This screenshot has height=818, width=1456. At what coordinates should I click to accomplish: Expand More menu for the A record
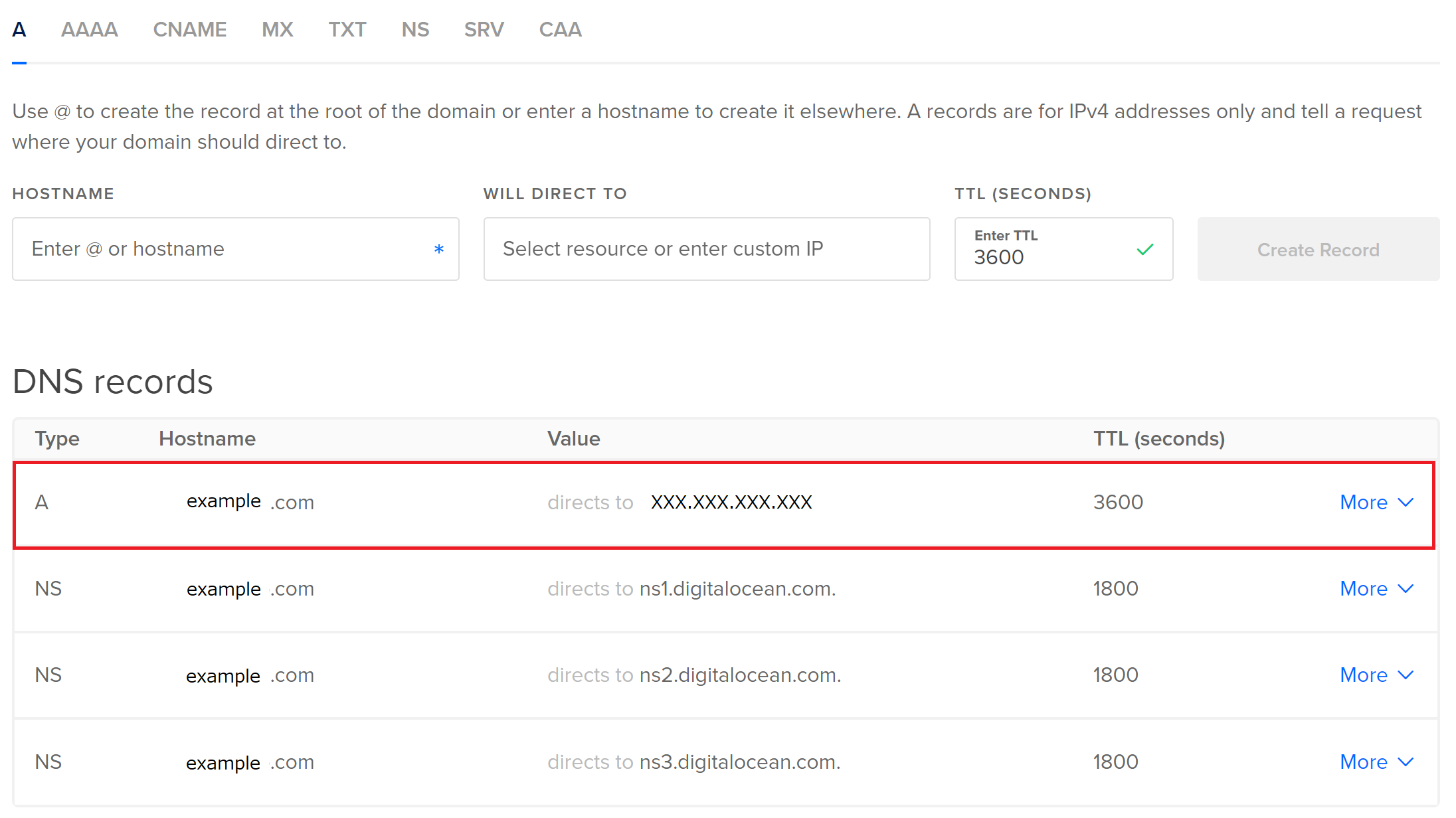point(1376,503)
